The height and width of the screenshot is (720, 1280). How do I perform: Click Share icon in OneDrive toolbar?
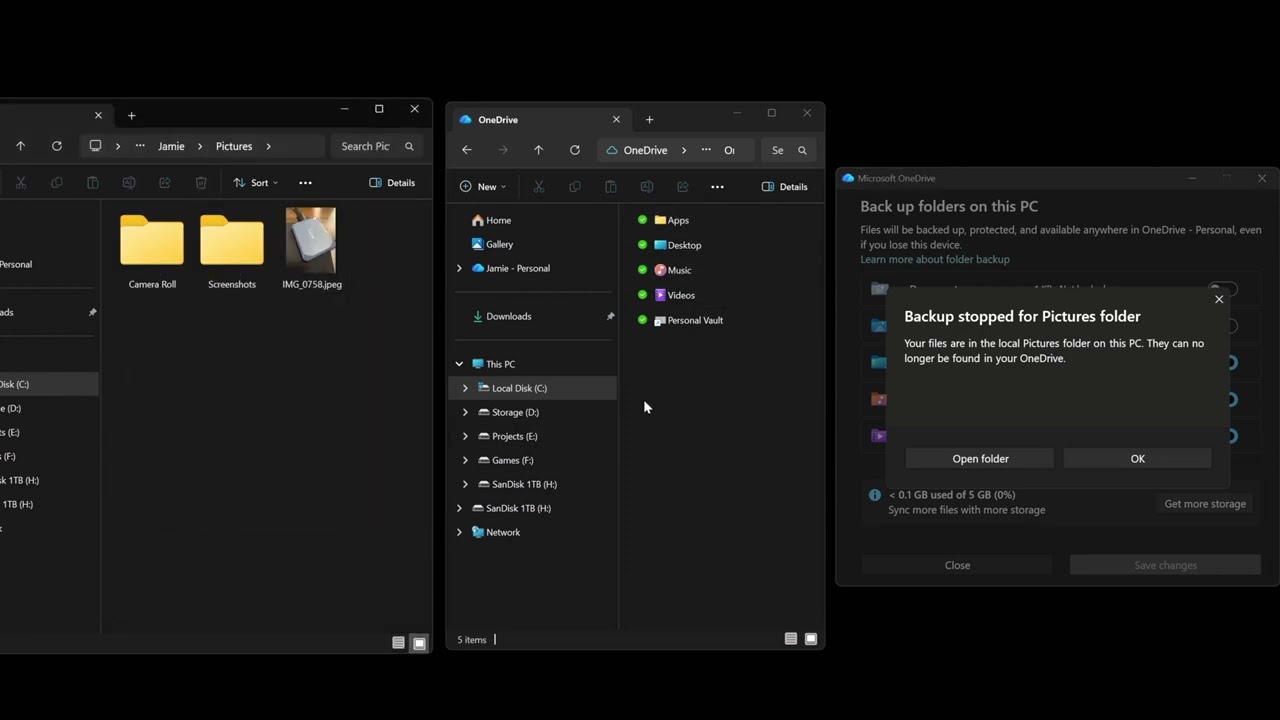pos(683,187)
